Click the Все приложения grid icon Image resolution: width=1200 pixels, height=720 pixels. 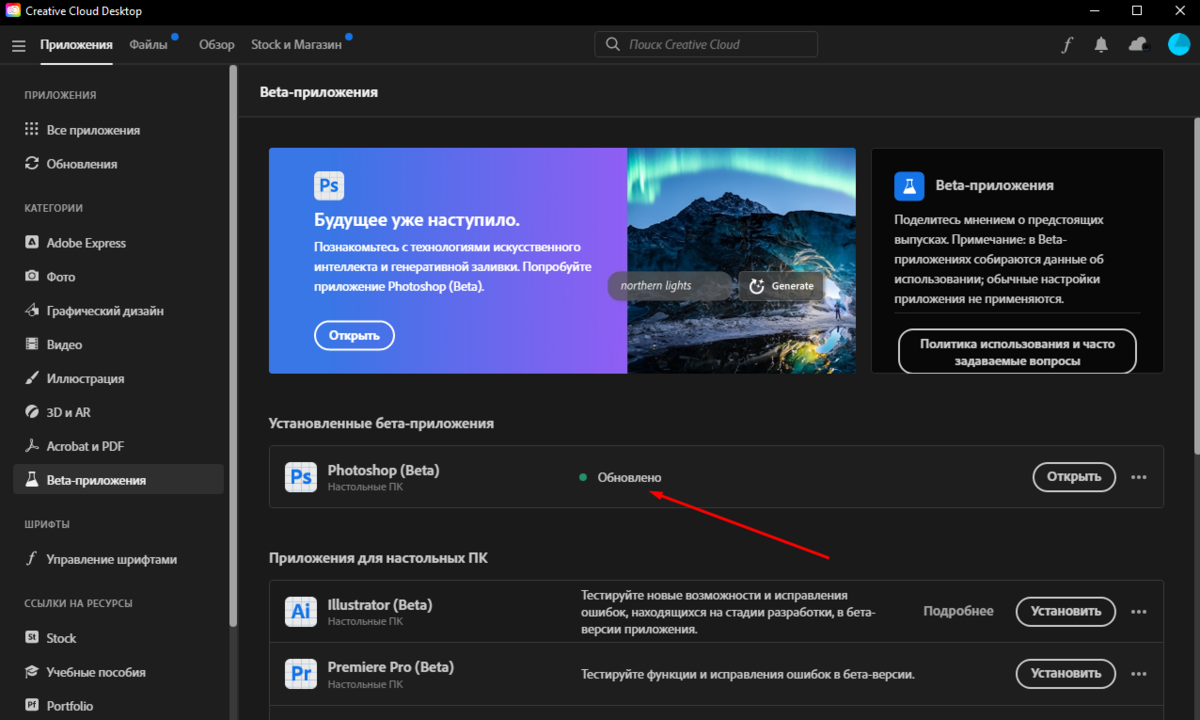(31, 130)
